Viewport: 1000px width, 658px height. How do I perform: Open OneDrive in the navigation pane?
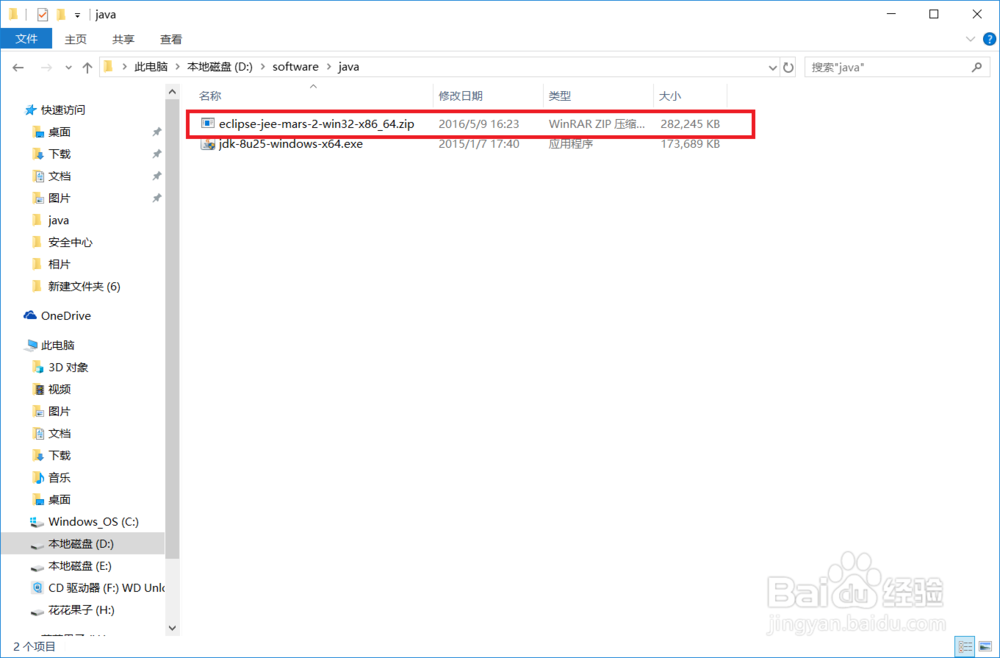tap(66, 316)
